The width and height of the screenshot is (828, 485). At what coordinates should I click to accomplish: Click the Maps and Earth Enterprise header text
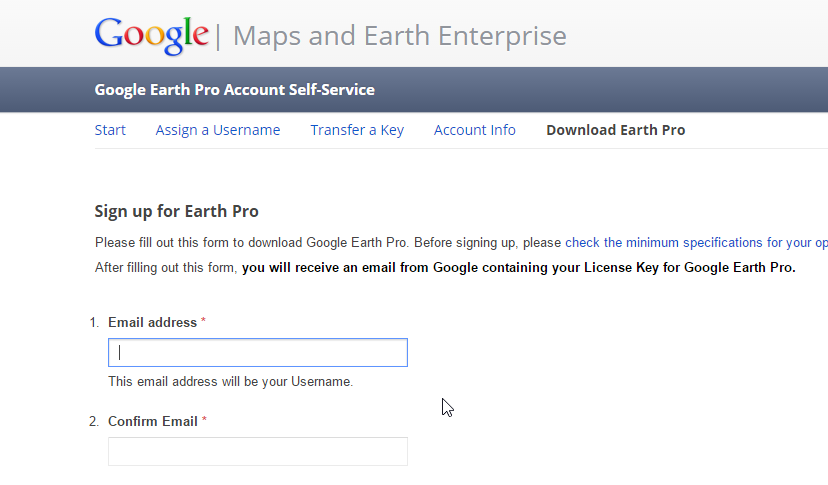pyautogui.click(x=399, y=37)
